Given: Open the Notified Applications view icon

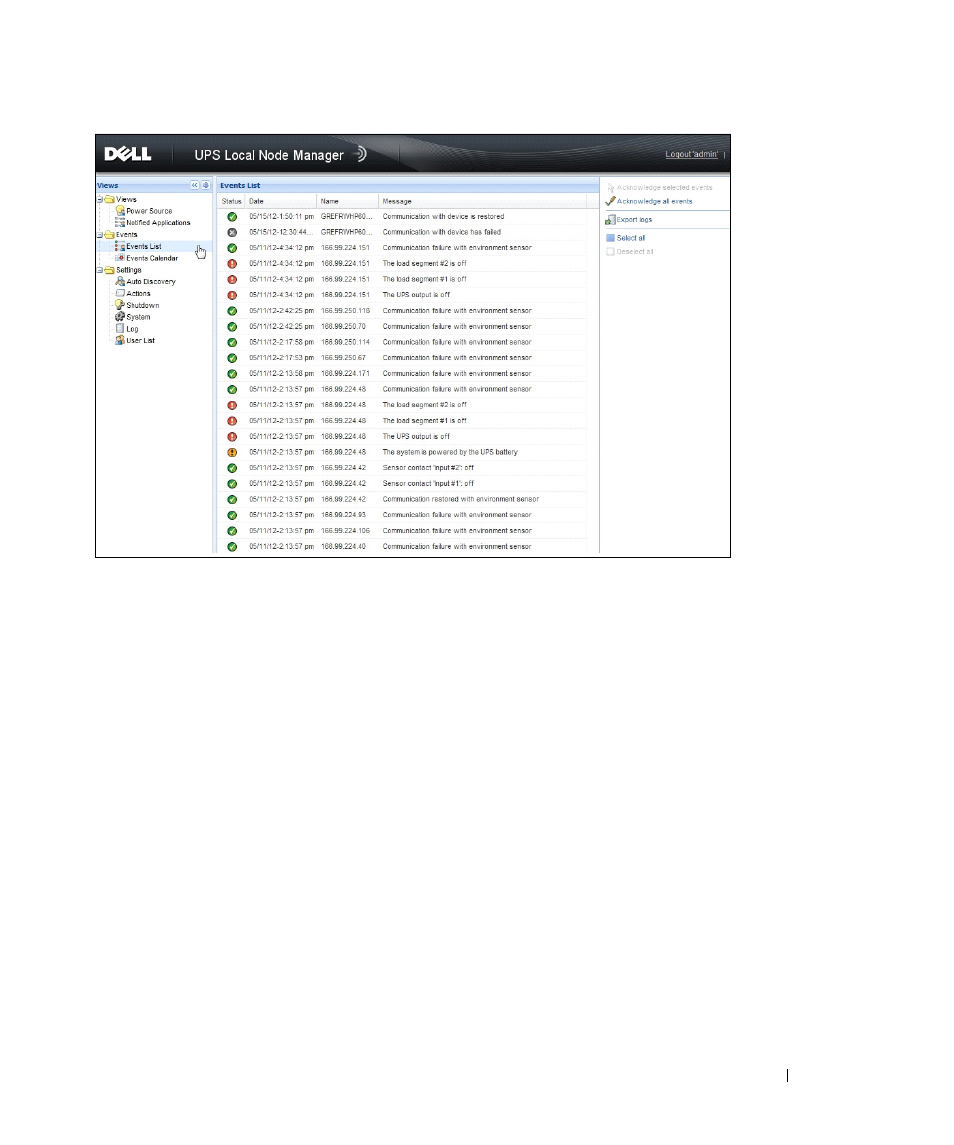Looking at the screenshot, I should click(120, 223).
